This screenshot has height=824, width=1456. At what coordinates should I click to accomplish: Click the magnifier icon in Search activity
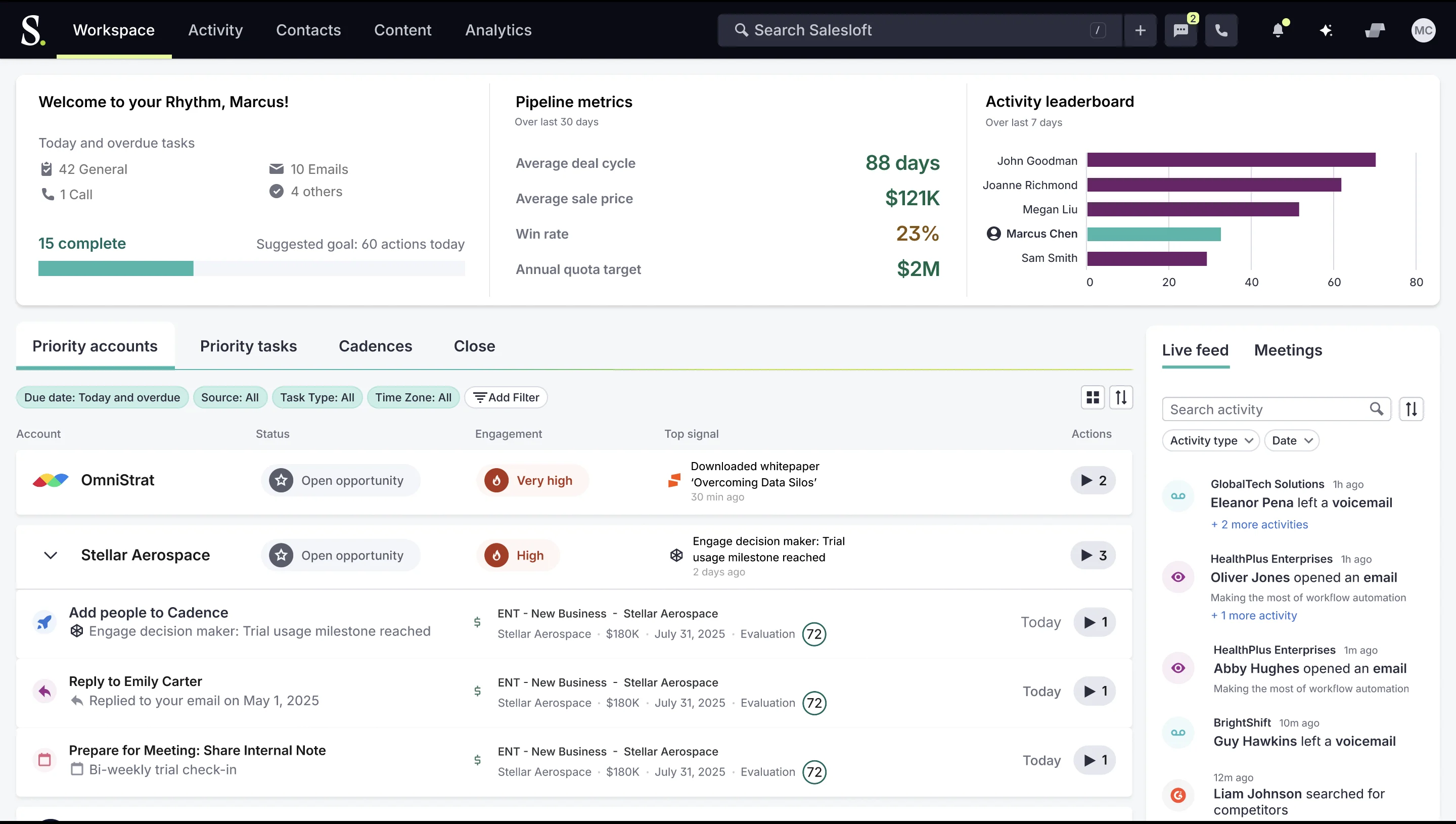(x=1376, y=408)
